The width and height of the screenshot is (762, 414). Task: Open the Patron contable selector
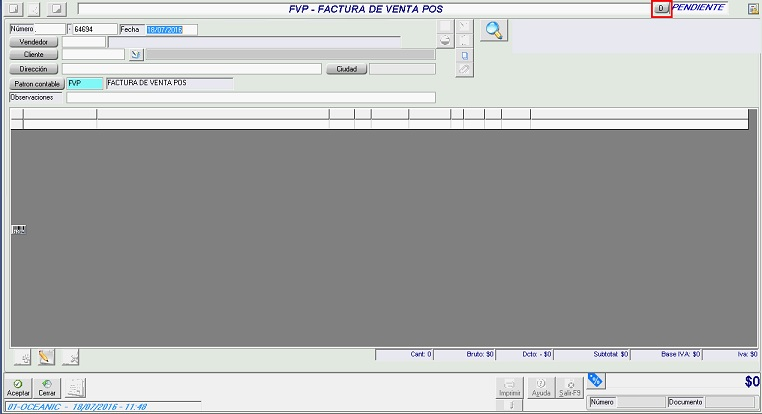[36, 84]
